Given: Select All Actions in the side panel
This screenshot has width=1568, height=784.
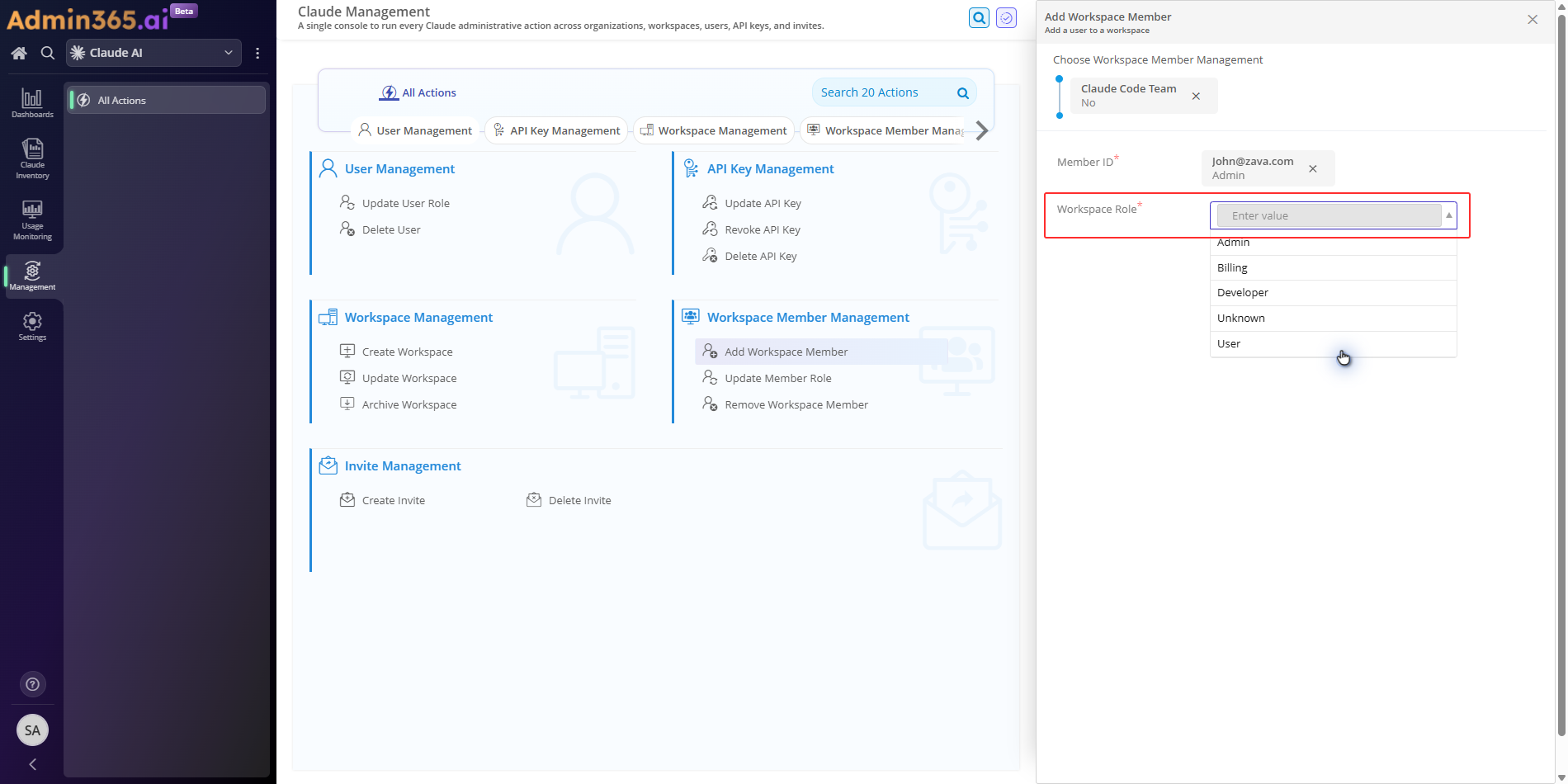Looking at the screenshot, I should [166, 100].
